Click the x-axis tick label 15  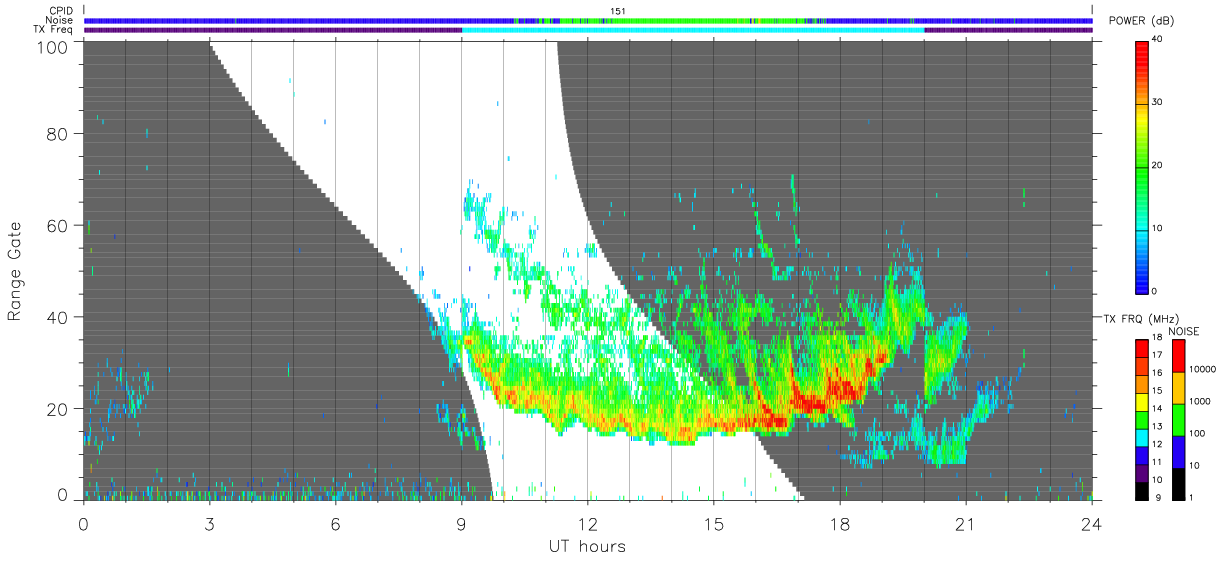(x=713, y=523)
